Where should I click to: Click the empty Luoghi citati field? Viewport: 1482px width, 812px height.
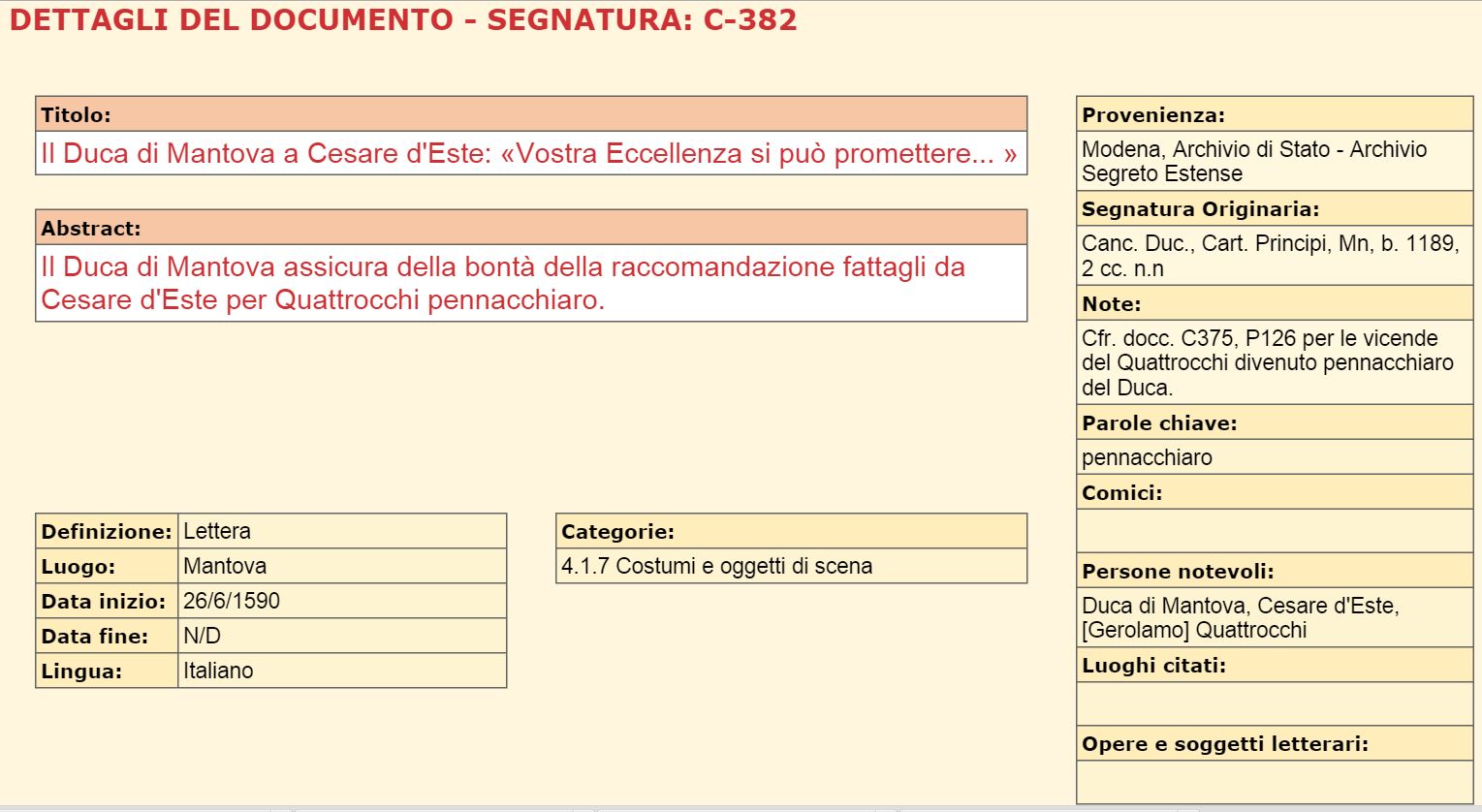point(1274,703)
